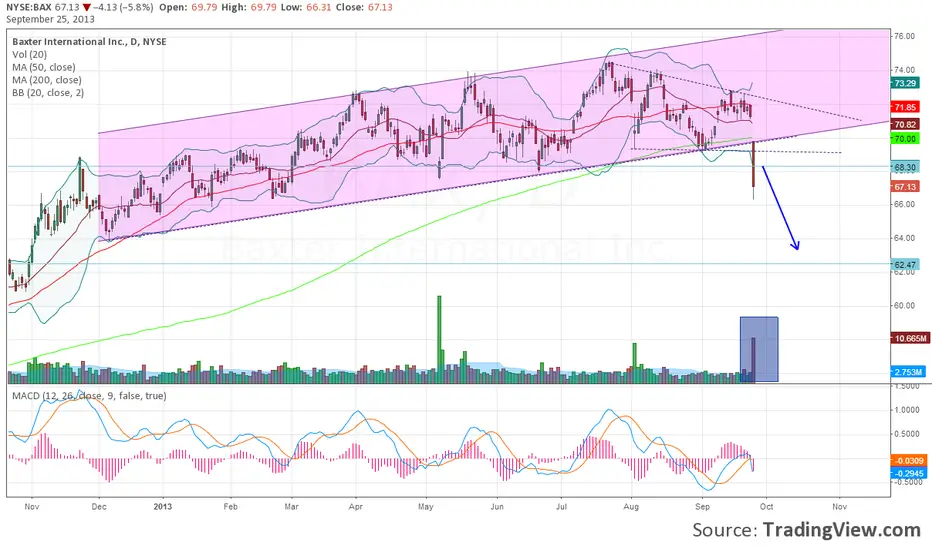Click the Jul time axis label
The height and width of the screenshot is (550, 932).
(x=561, y=507)
